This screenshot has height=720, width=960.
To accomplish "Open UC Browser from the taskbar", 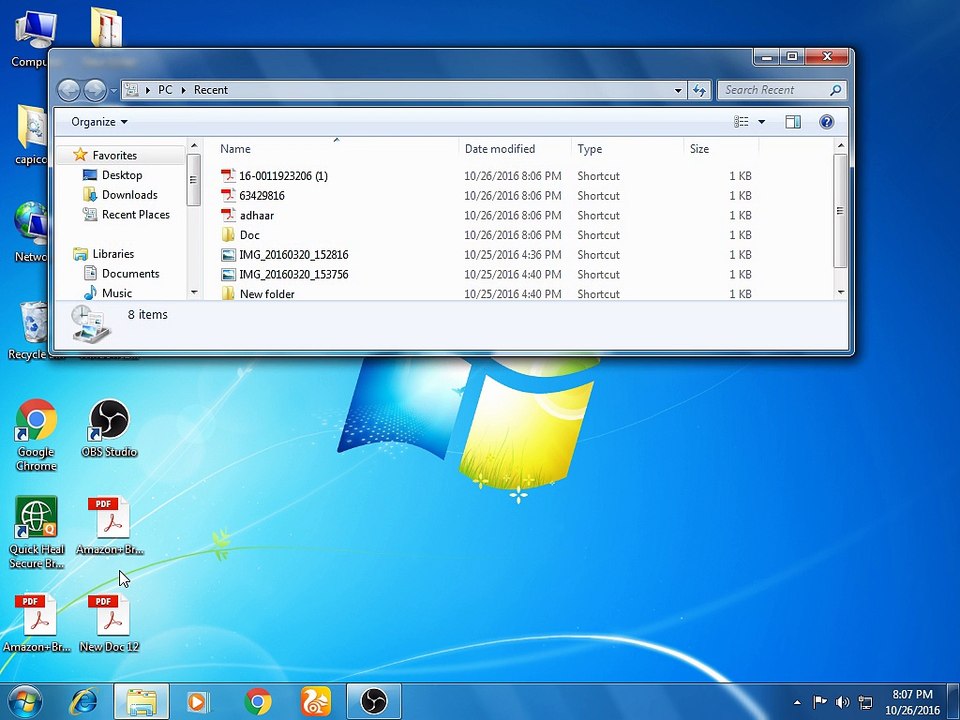I will pos(315,702).
